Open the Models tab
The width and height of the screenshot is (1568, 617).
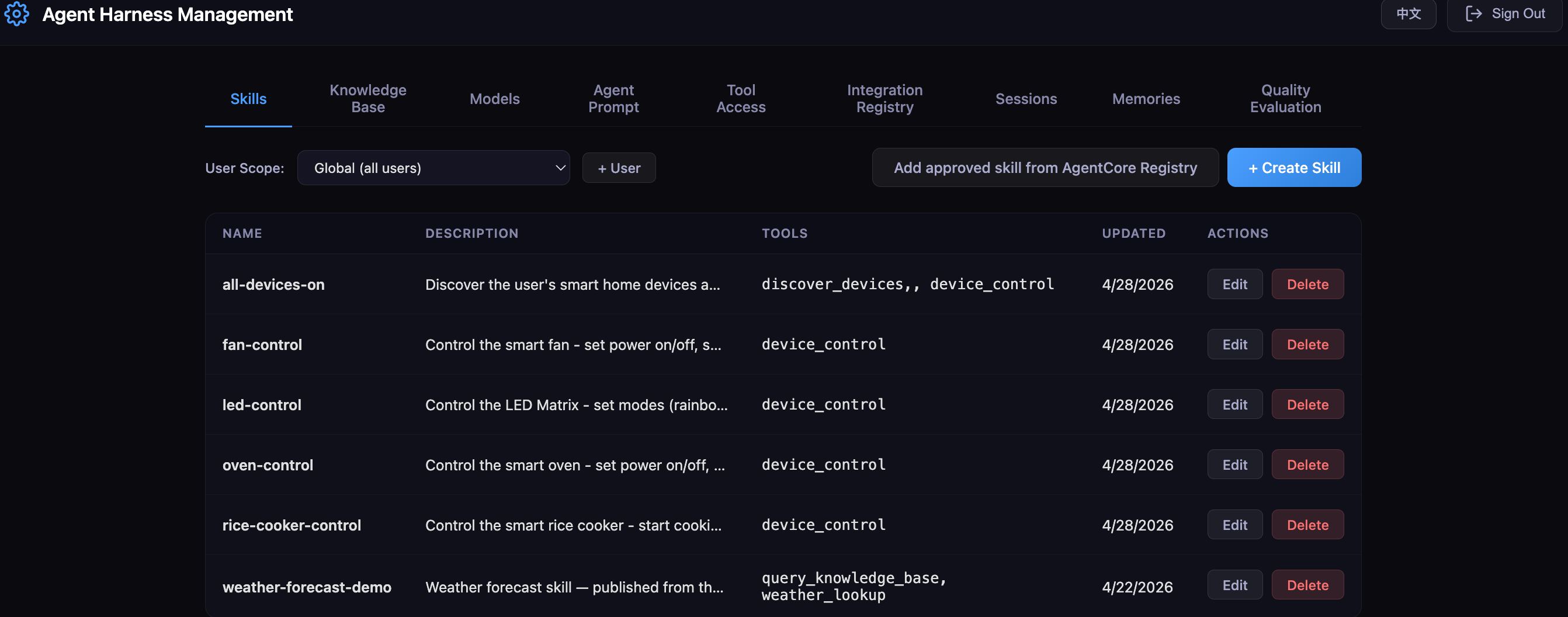494,99
